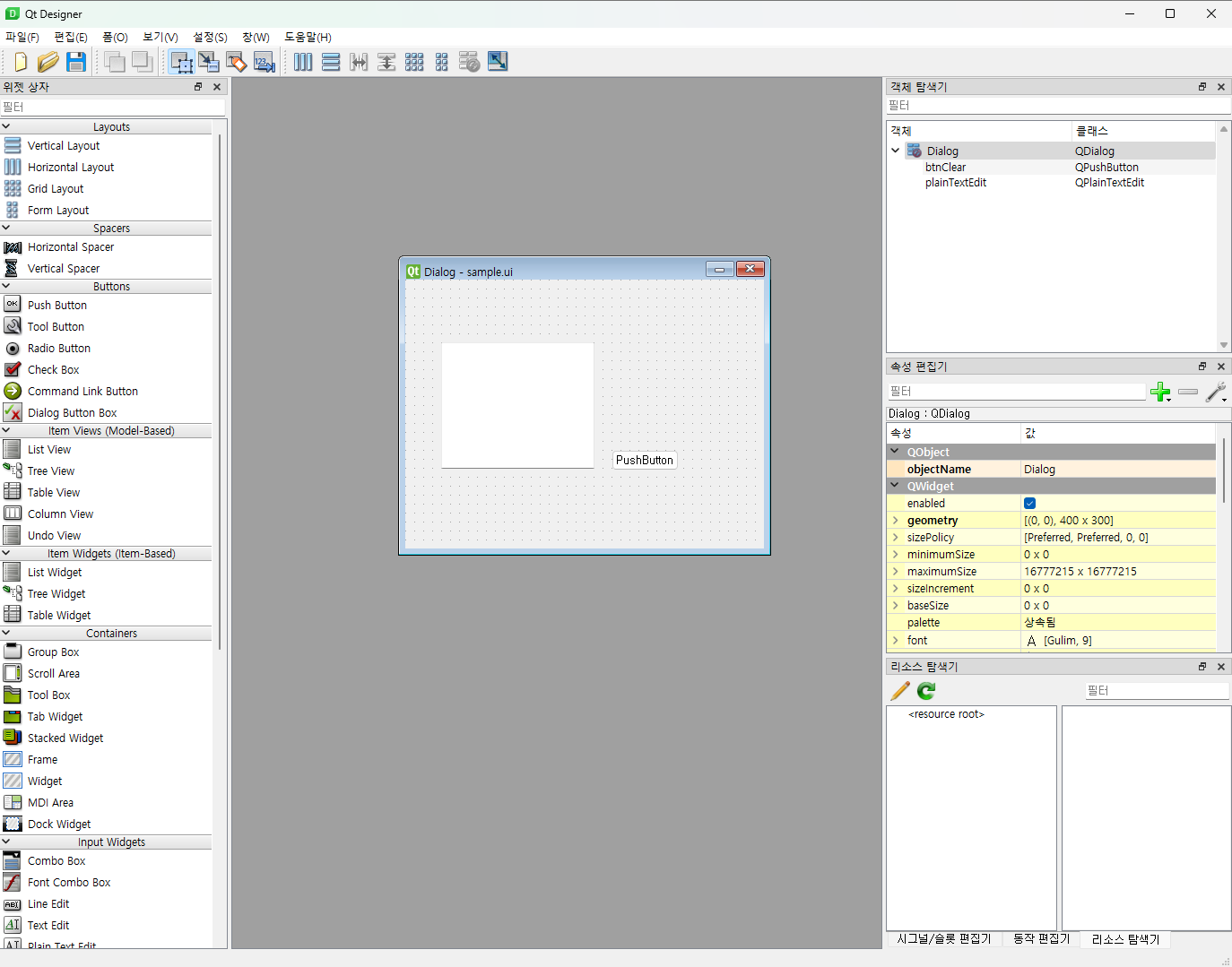Toggle the enabled property checkbox

(x=1029, y=504)
